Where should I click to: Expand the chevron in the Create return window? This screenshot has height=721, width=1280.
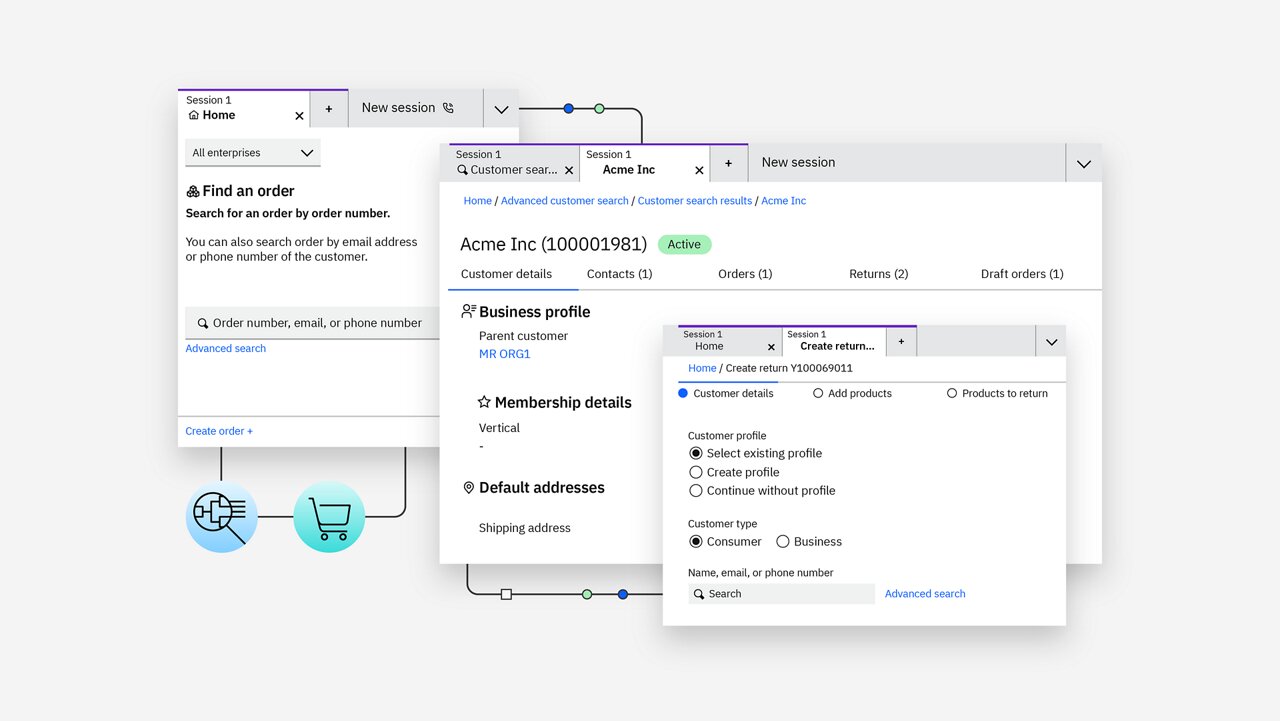[1051, 342]
